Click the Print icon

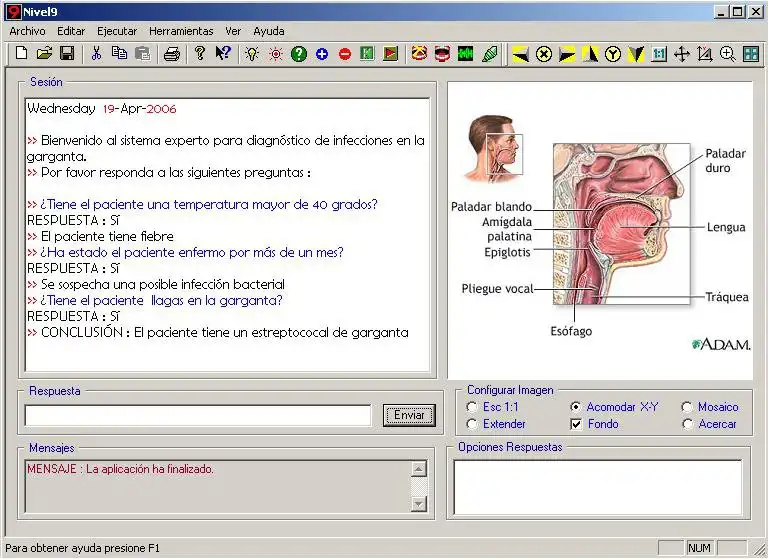tap(172, 53)
